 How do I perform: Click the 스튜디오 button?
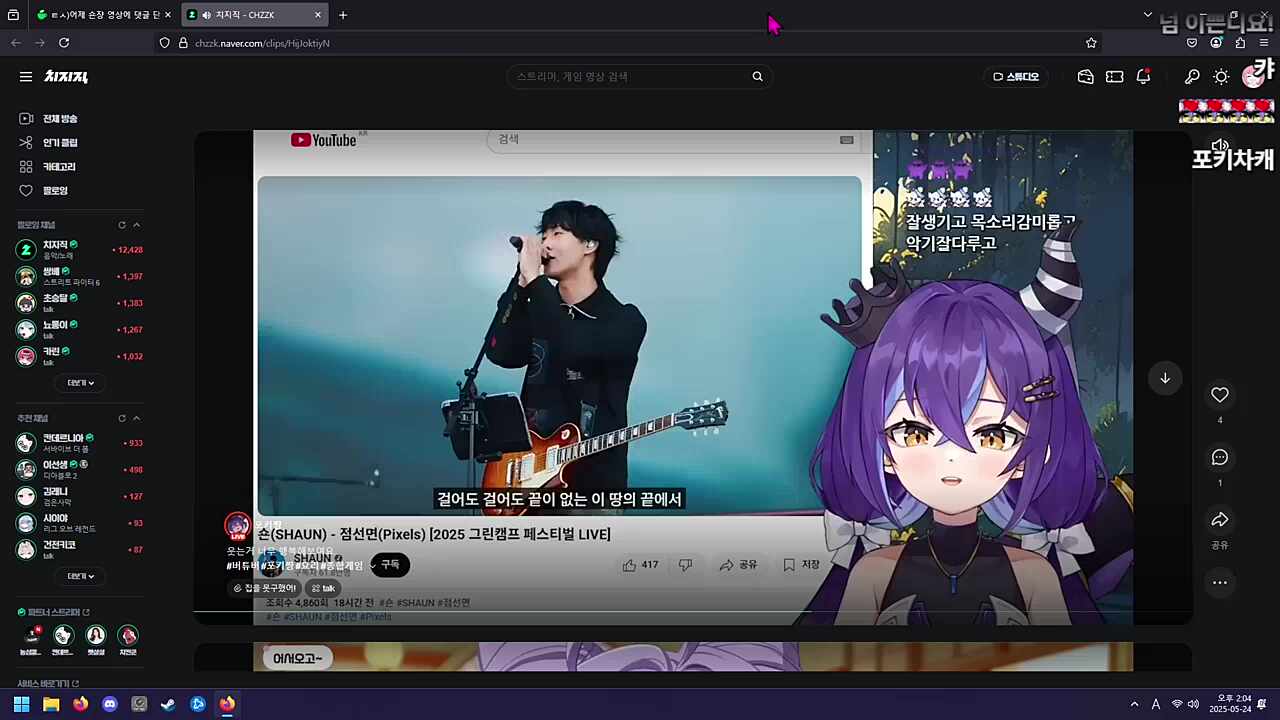pos(1016,77)
